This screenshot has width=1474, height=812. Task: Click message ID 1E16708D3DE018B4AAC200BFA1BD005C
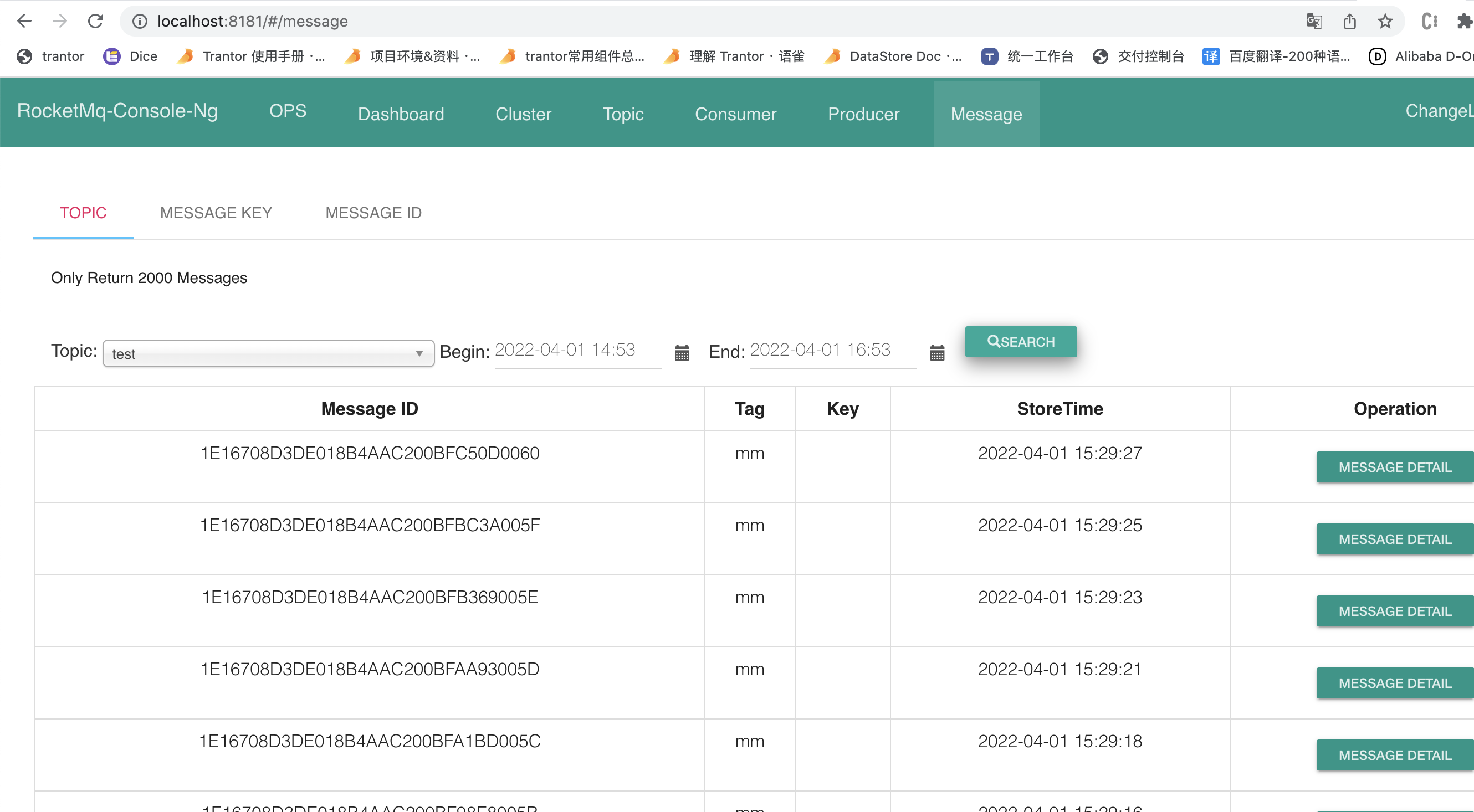point(370,741)
